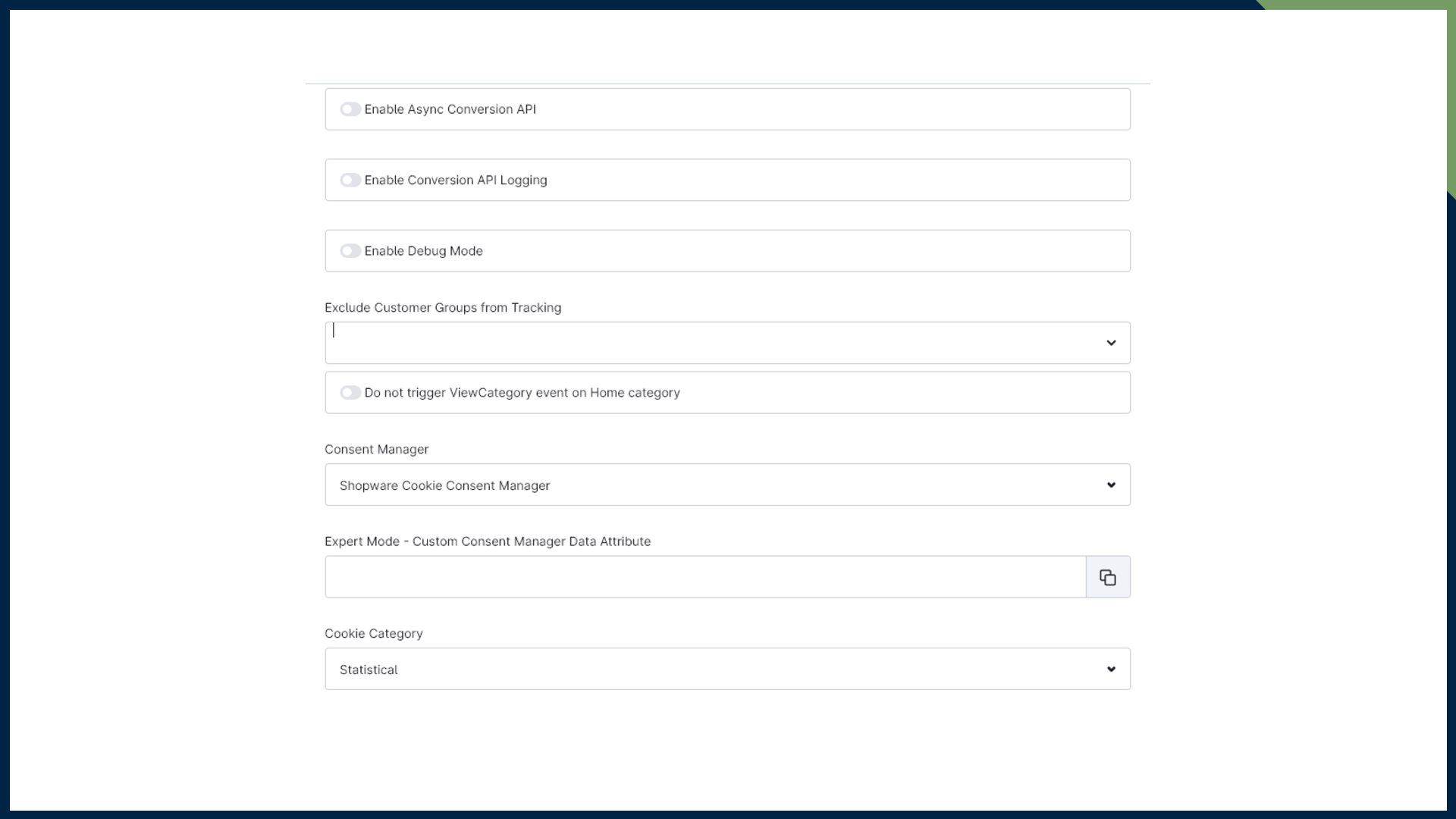
Task: Click the 'Enable Conversion API Logging' label text
Action: 455,180
